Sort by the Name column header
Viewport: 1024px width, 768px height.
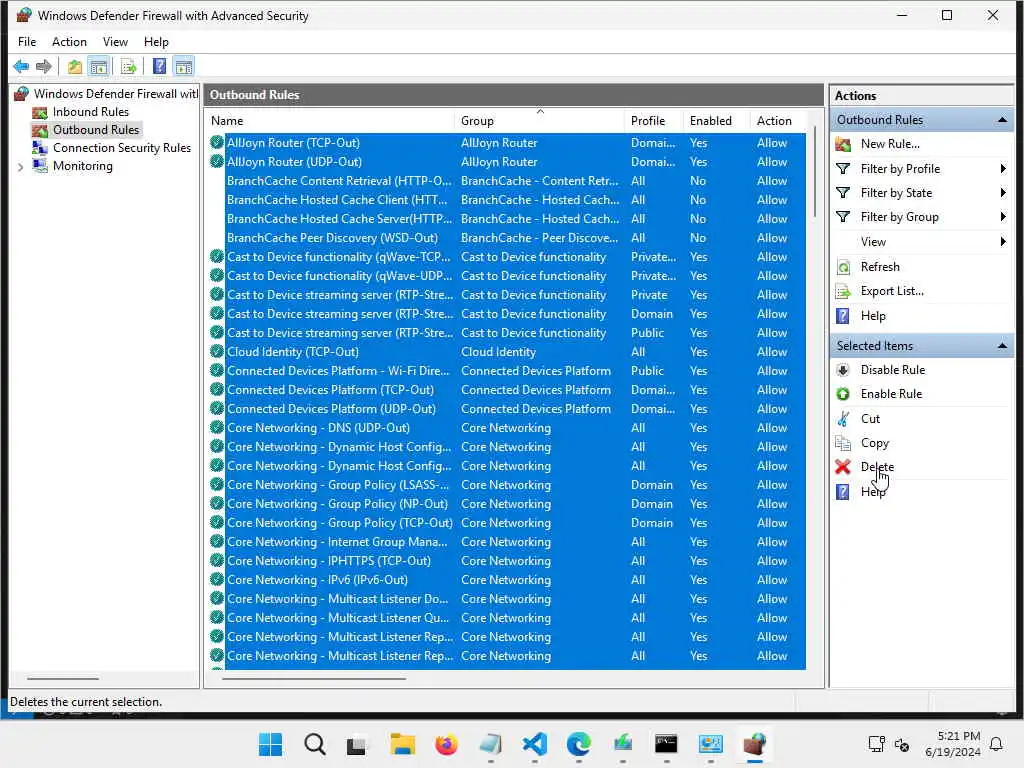click(x=332, y=121)
